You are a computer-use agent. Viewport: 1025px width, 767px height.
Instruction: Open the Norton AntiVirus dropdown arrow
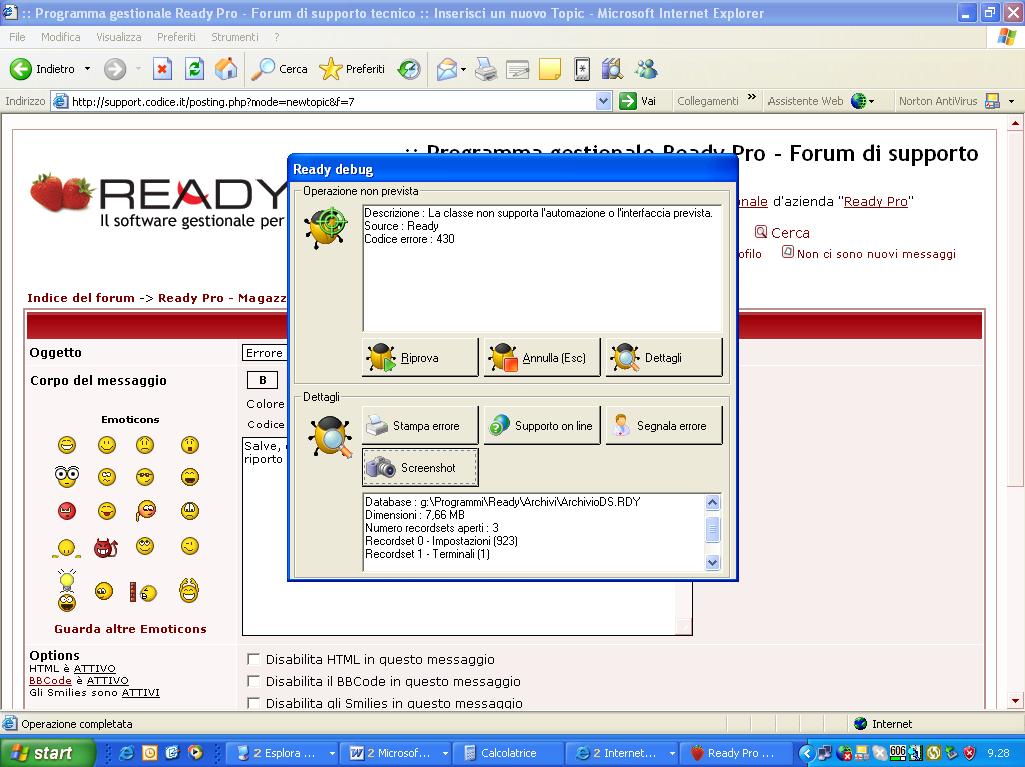[1012, 101]
